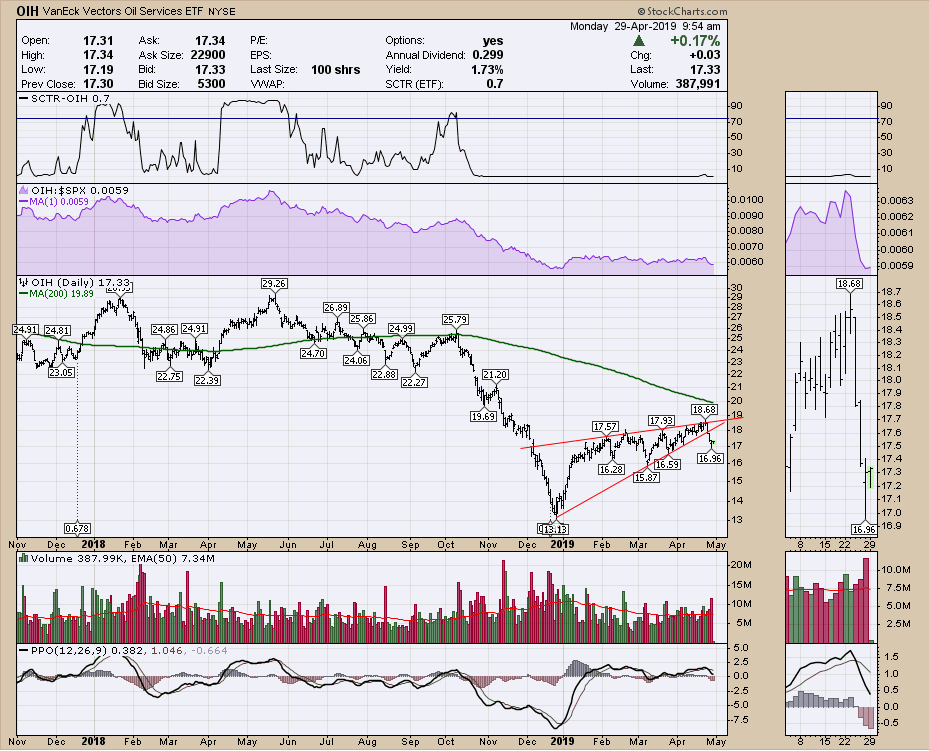The height and width of the screenshot is (751, 929).
Task: Click the Volume value 387,991
Action: pos(698,84)
